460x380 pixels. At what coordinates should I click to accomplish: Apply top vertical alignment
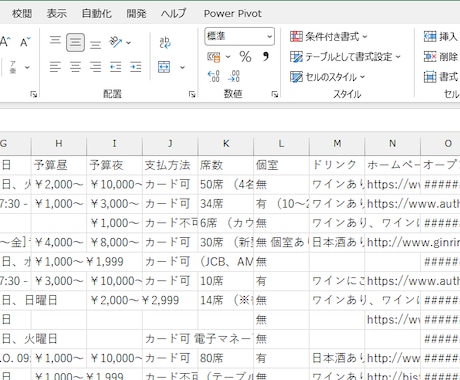pos(55,41)
